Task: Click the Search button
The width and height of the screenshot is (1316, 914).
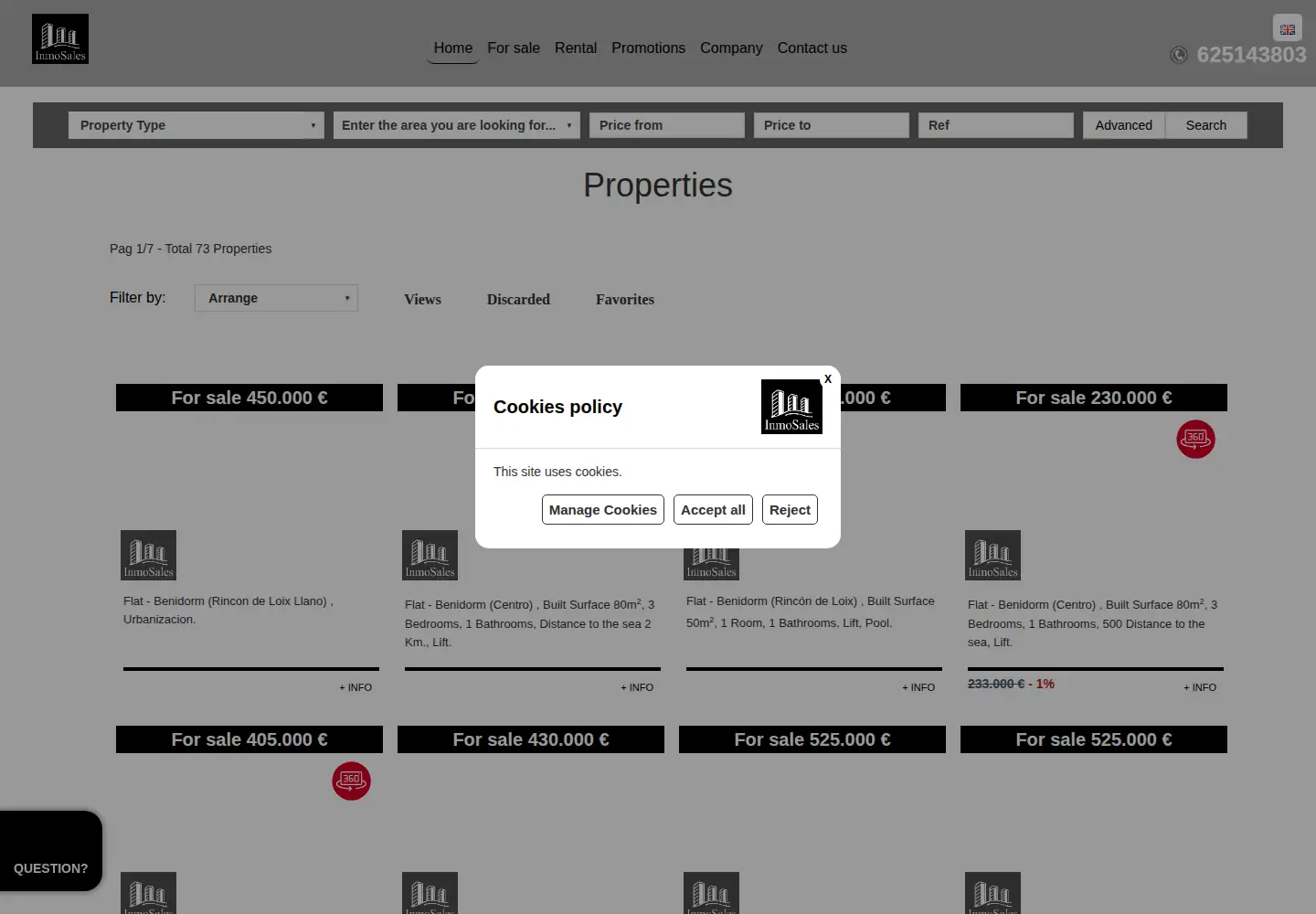Action: pos(1206,125)
